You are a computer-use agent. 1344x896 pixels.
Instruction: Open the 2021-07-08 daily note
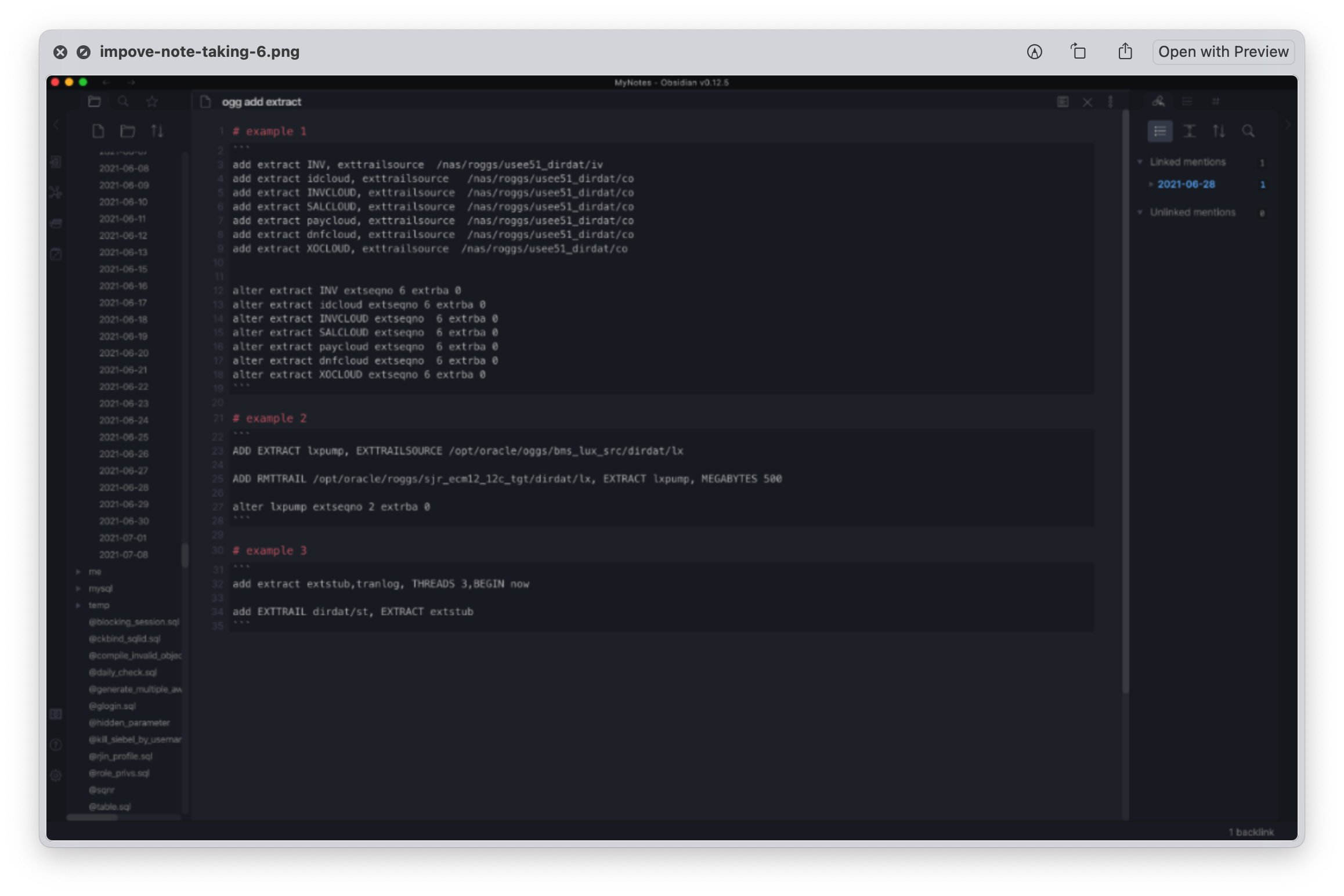click(124, 555)
